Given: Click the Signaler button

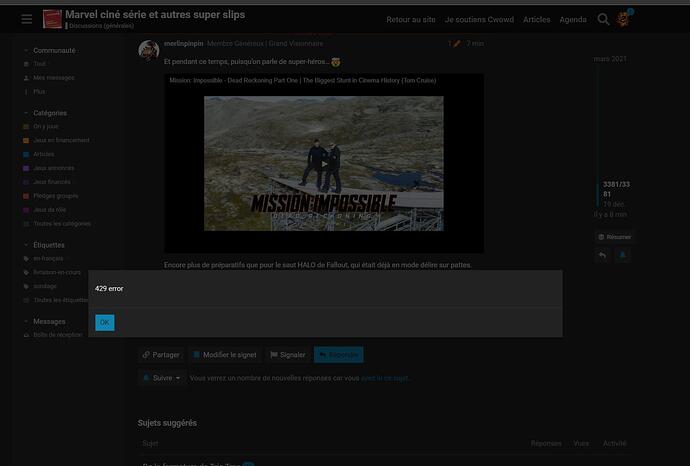Looking at the screenshot, I should (287, 355).
